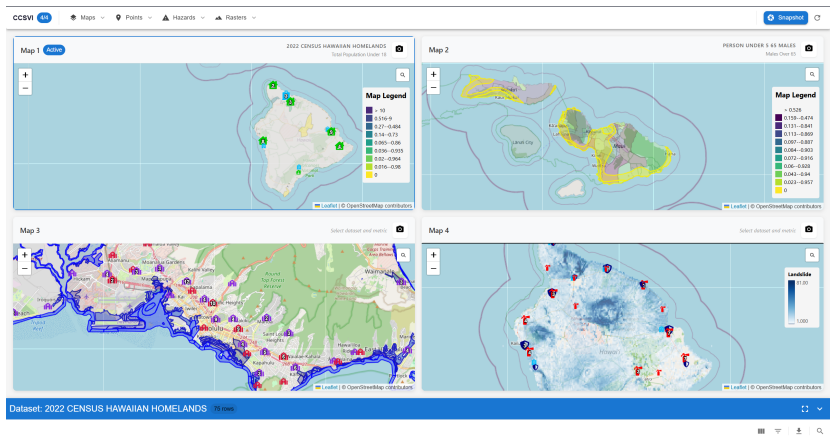Open the search magnifier on Map 4
This screenshot has height=441, width=836.
coord(811,255)
